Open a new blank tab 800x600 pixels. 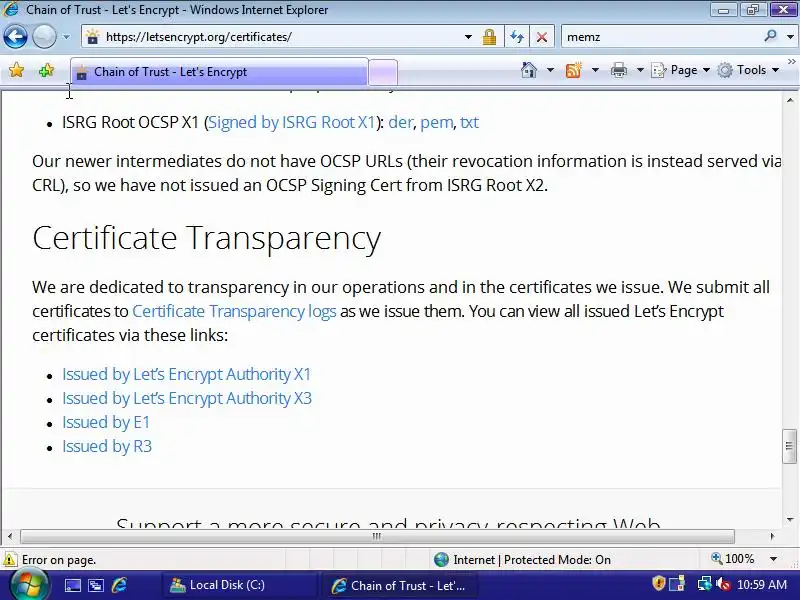[383, 72]
